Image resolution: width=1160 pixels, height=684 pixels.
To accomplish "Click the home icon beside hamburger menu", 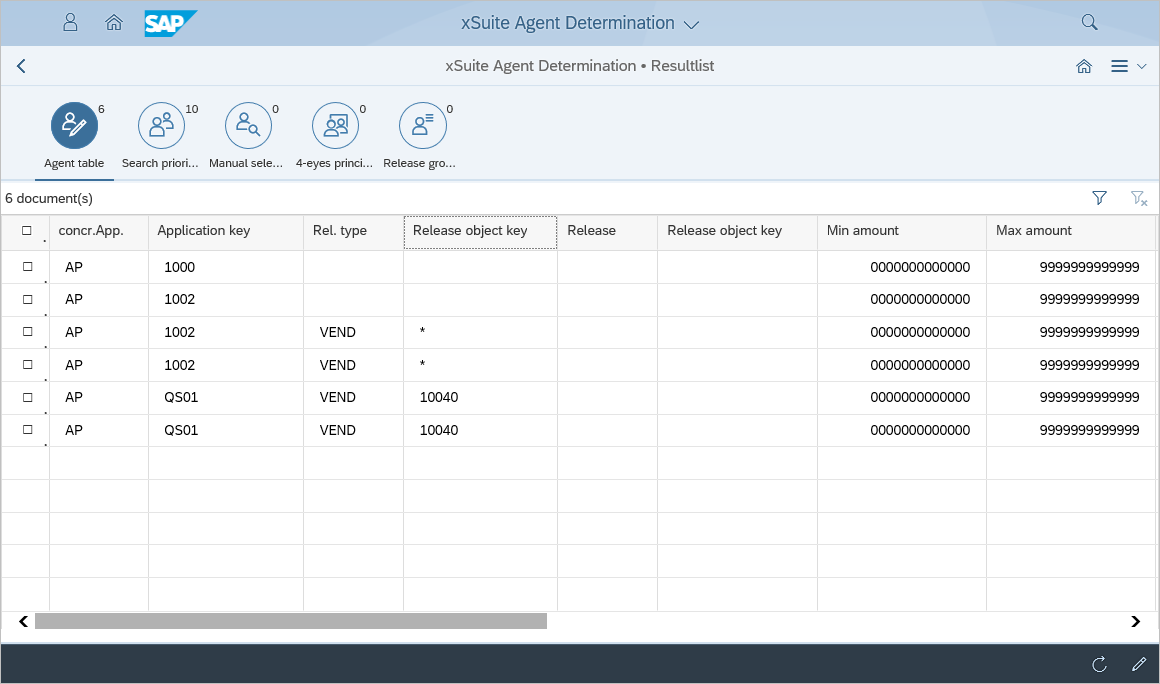I will (1084, 66).
